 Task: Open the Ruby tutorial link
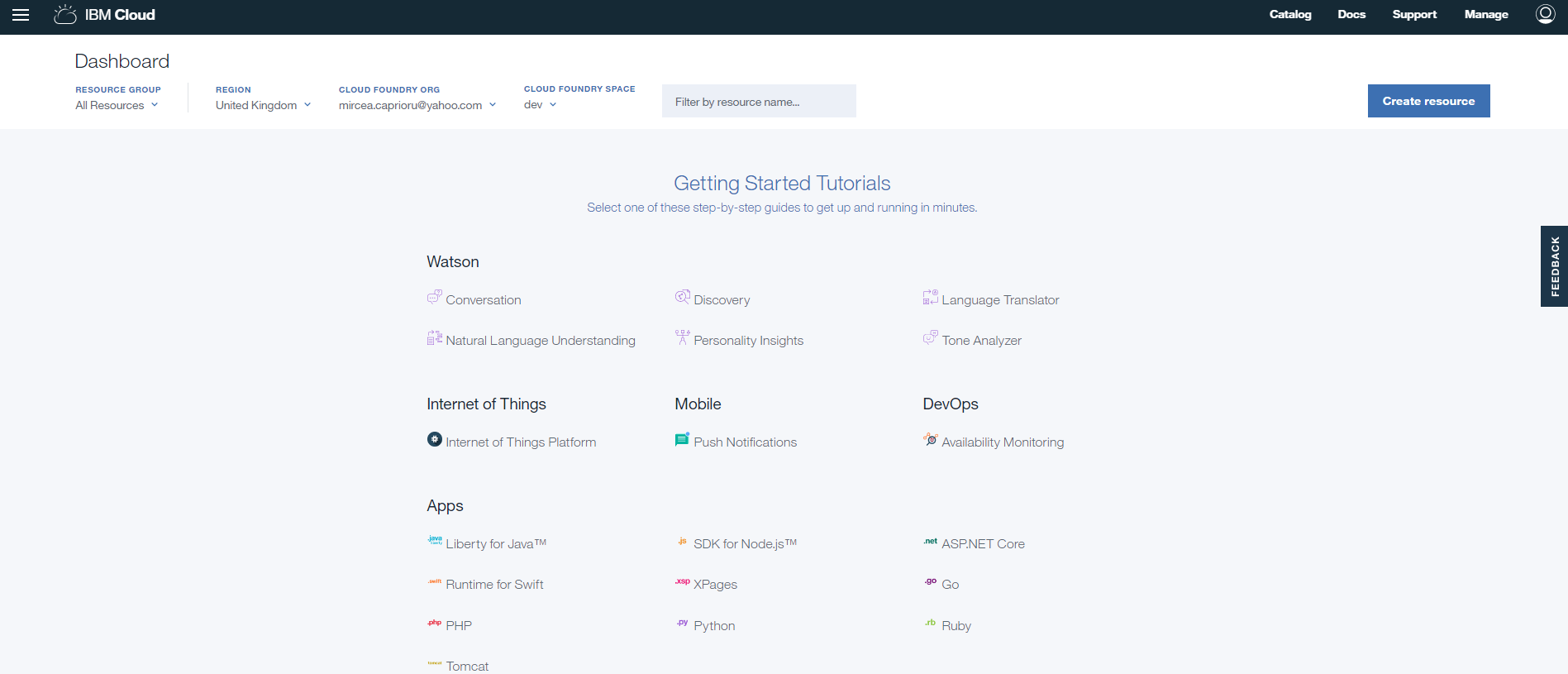pos(956,626)
